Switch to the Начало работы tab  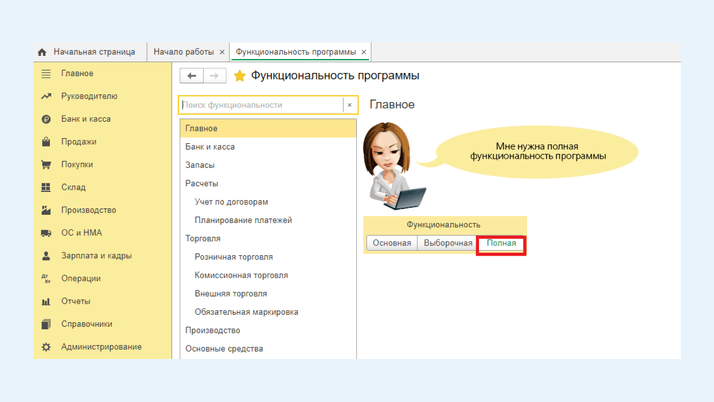(184, 52)
